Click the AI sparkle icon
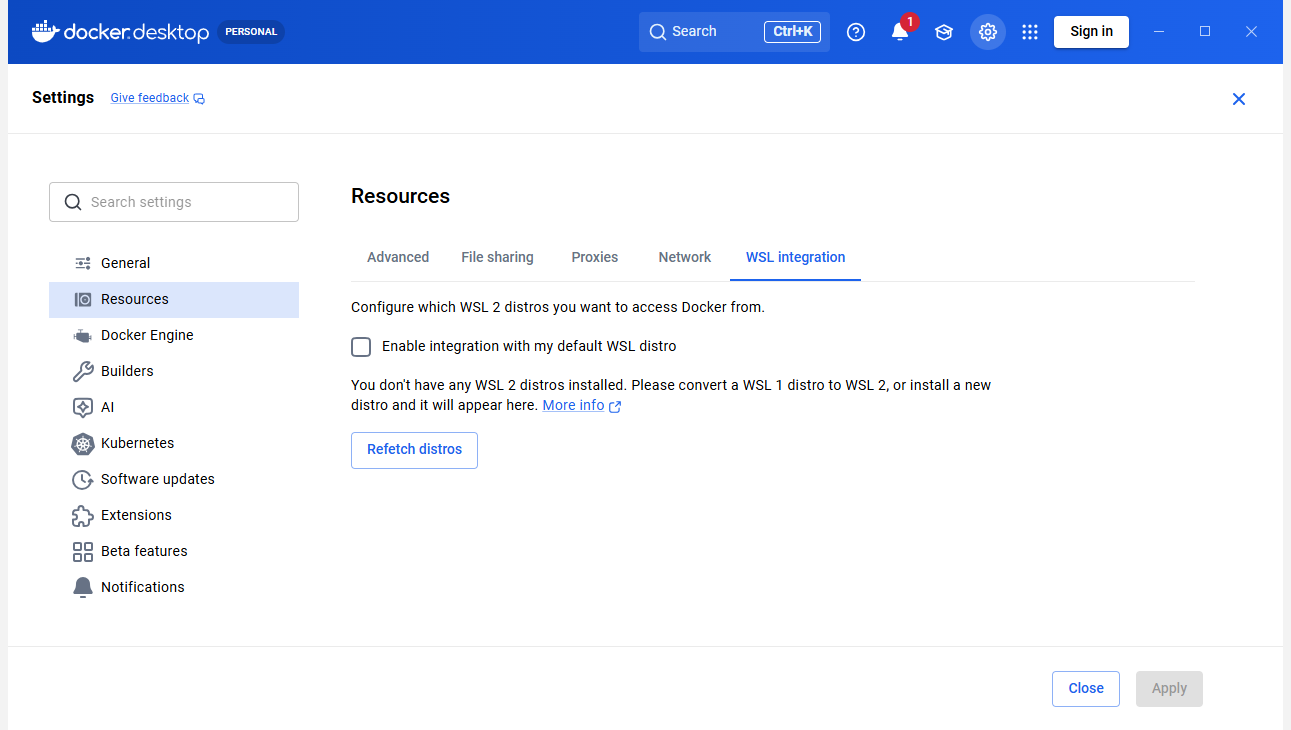Viewport: 1291px width, 730px height. point(83,407)
